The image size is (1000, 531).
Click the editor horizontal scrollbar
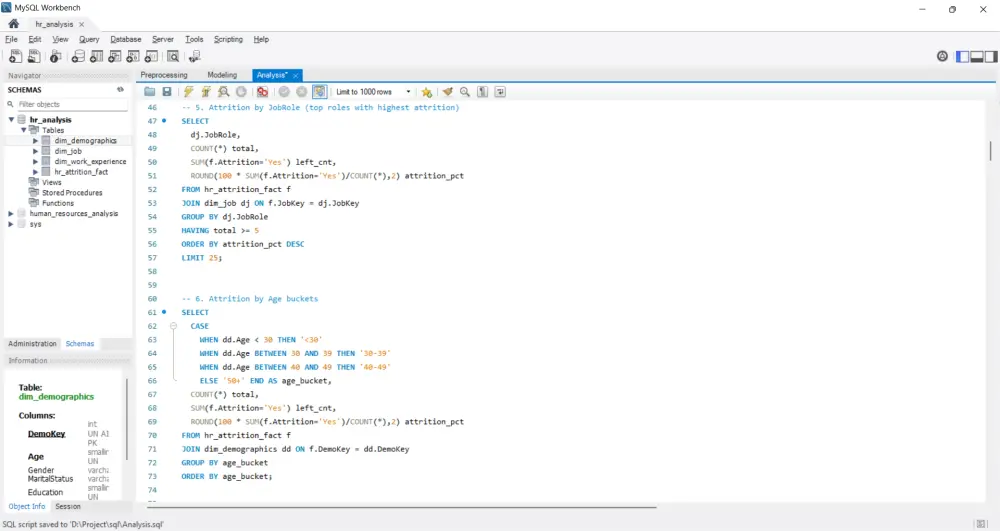[401, 507]
